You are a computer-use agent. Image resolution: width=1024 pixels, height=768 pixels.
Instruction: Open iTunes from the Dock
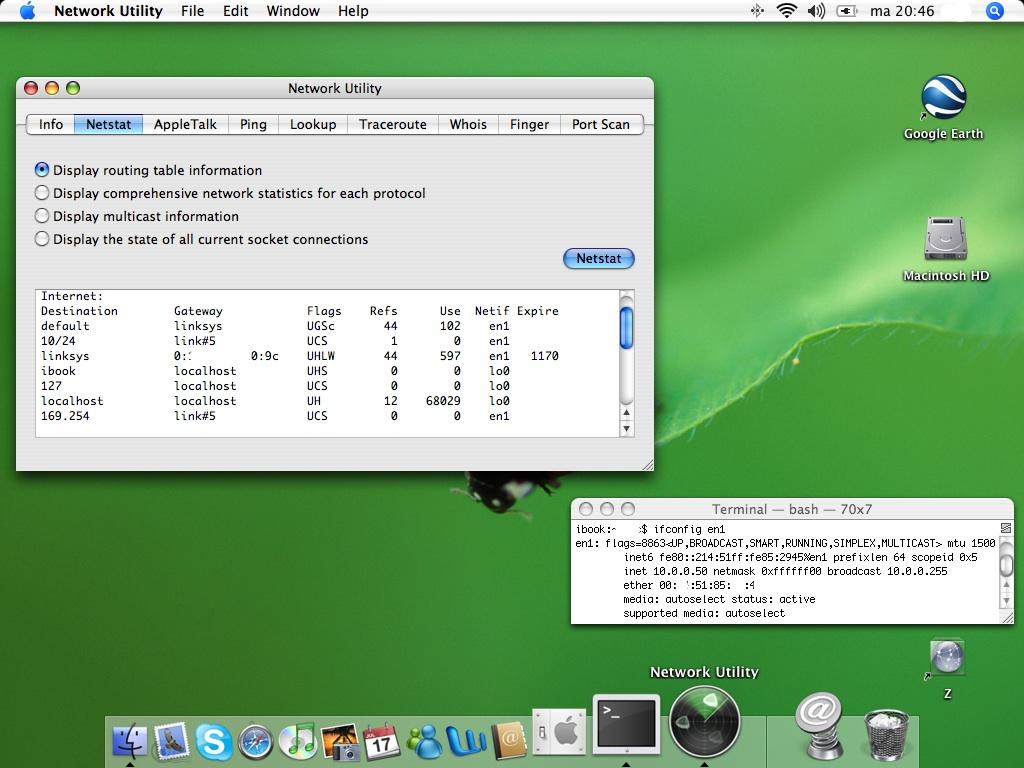(x=297, y=742)
